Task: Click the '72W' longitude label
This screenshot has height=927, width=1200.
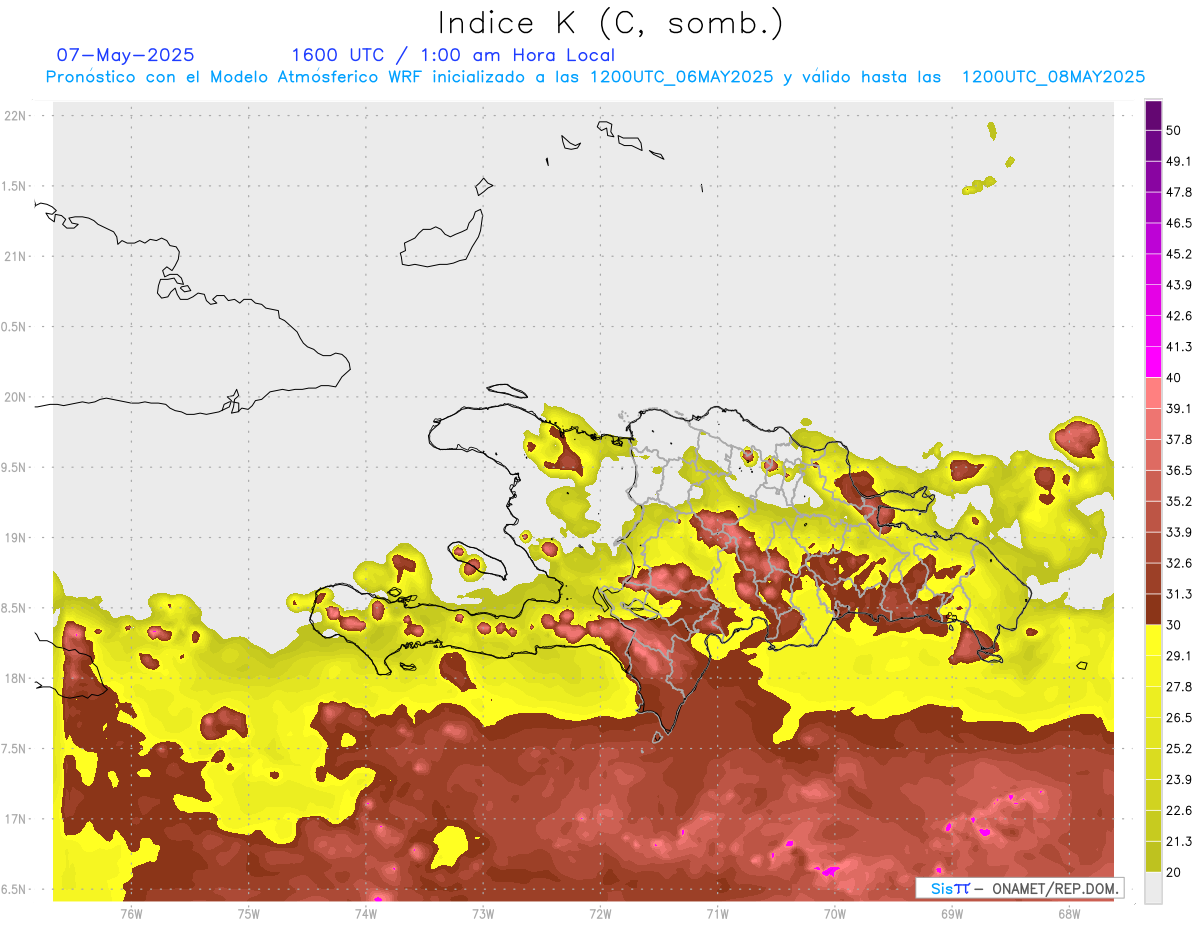Action: [600, 913]
